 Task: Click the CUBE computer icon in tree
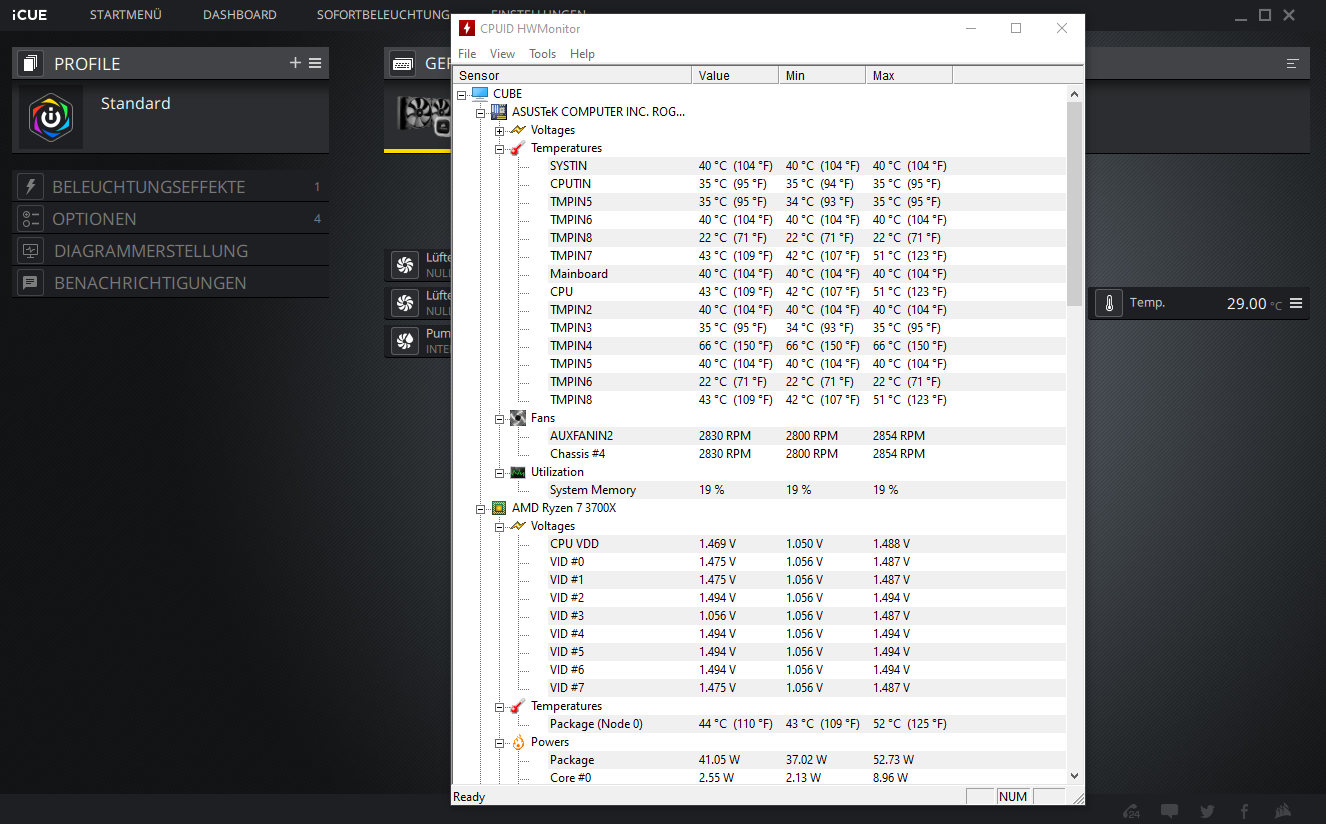pyautogui.click(x=480, y=93)
